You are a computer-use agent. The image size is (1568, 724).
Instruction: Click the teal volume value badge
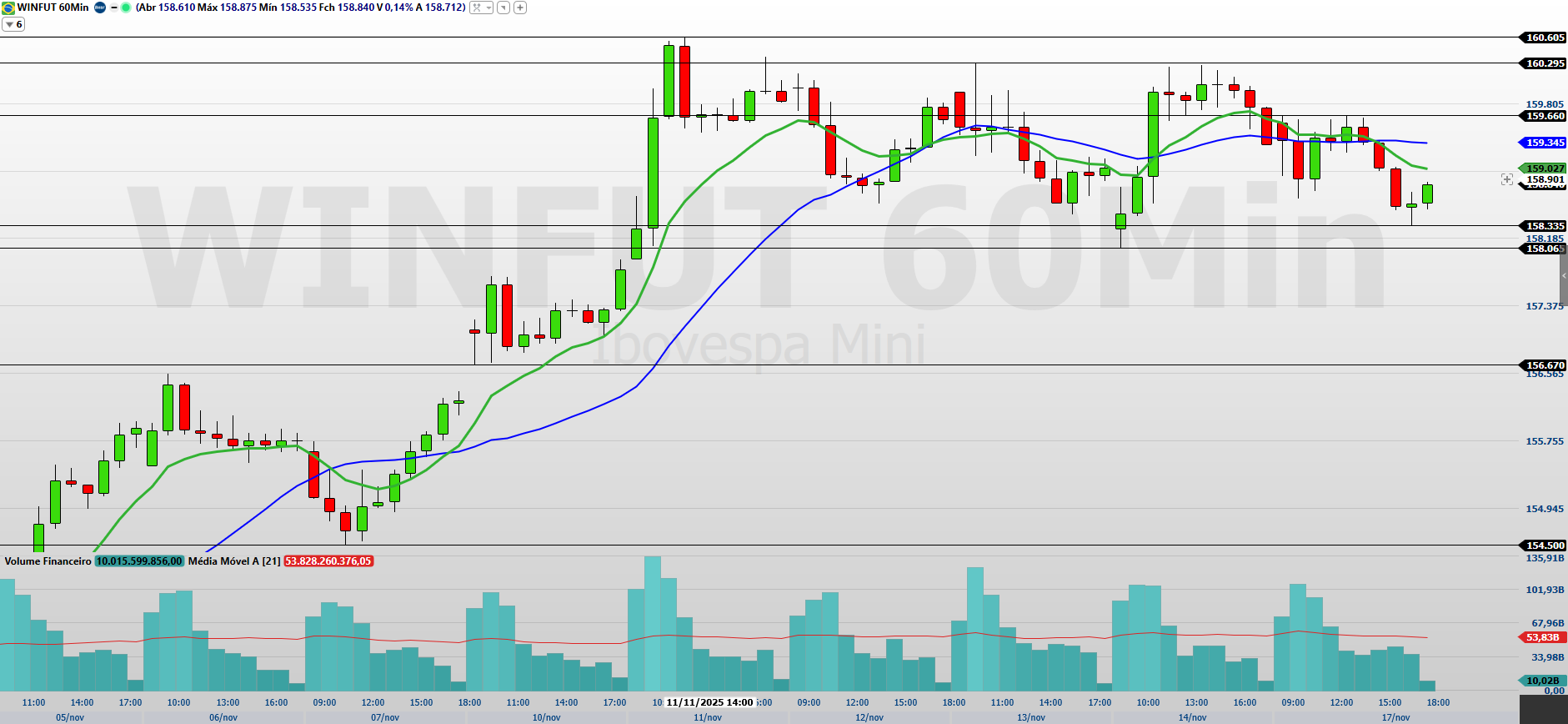139,561
